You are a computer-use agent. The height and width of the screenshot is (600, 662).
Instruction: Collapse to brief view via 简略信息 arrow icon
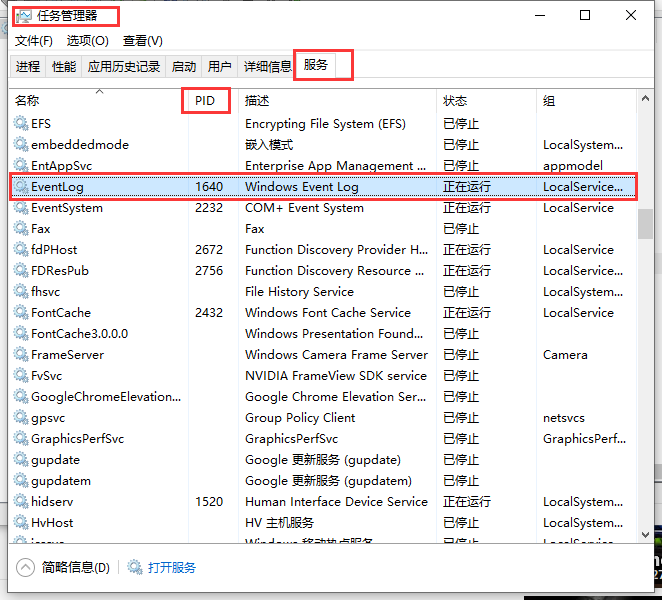(25, 567)
